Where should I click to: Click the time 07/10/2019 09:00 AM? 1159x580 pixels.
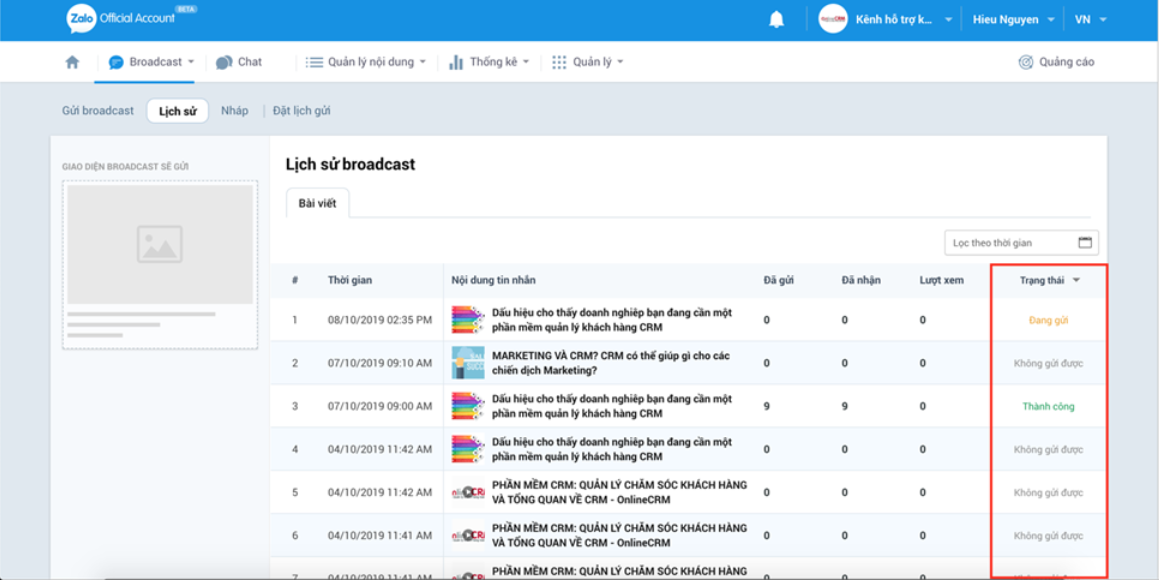tap(380, 406)
